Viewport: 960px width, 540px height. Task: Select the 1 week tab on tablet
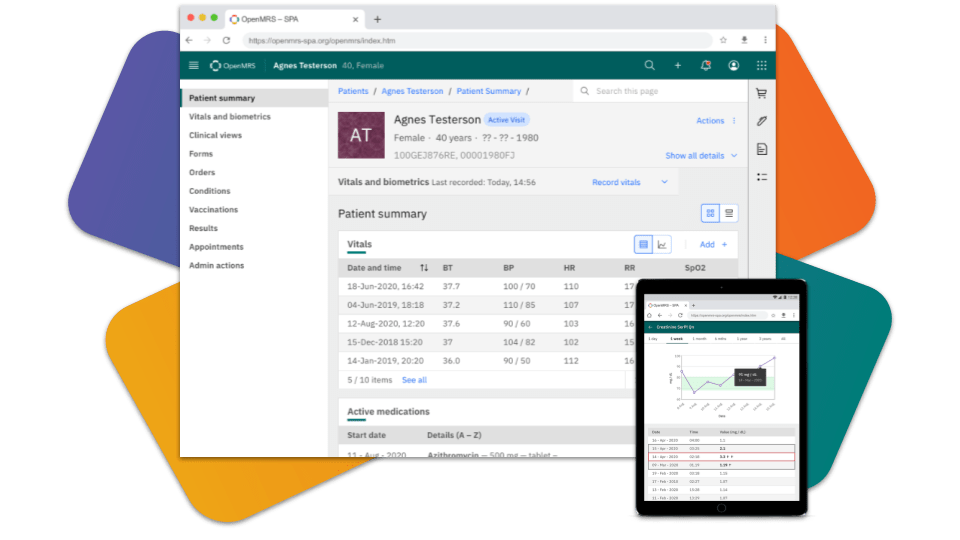pyautogui.click(x=677, y=339)
